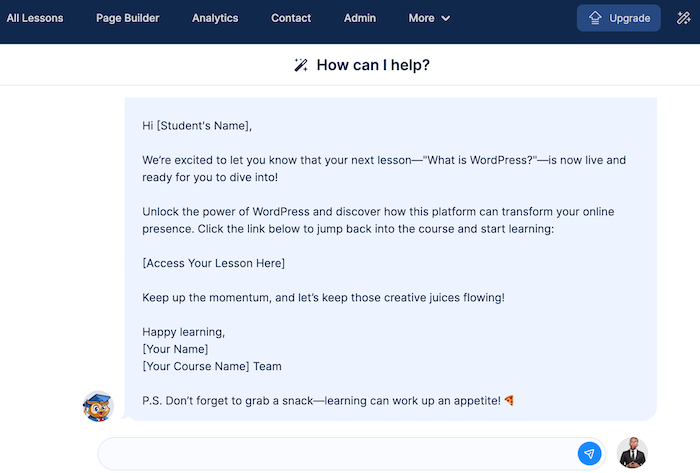This screenshot has width=700, height=473.
Task: Expand the More dropdown menu
Action: tap(429, 18)
